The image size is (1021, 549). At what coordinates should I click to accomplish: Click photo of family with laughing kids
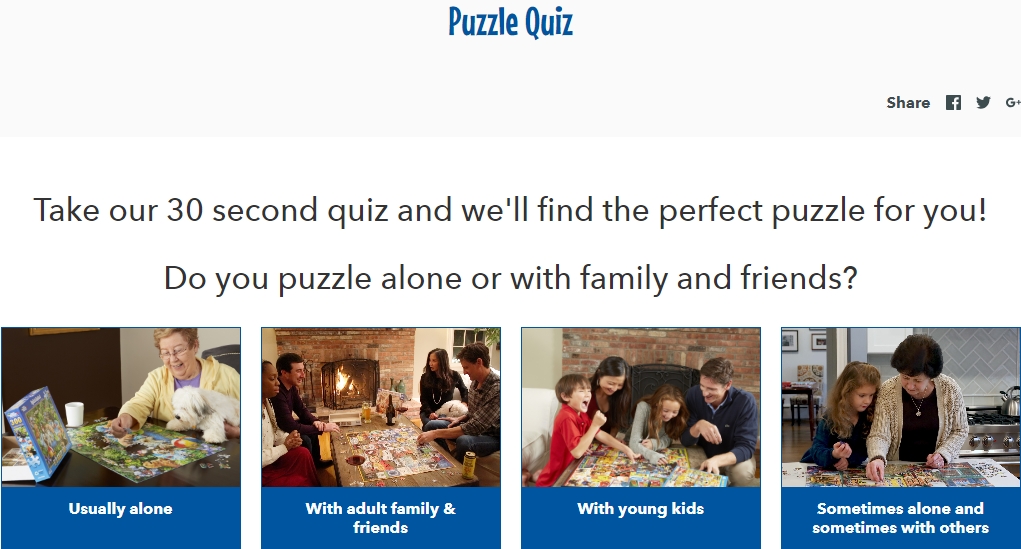(641, 407)
